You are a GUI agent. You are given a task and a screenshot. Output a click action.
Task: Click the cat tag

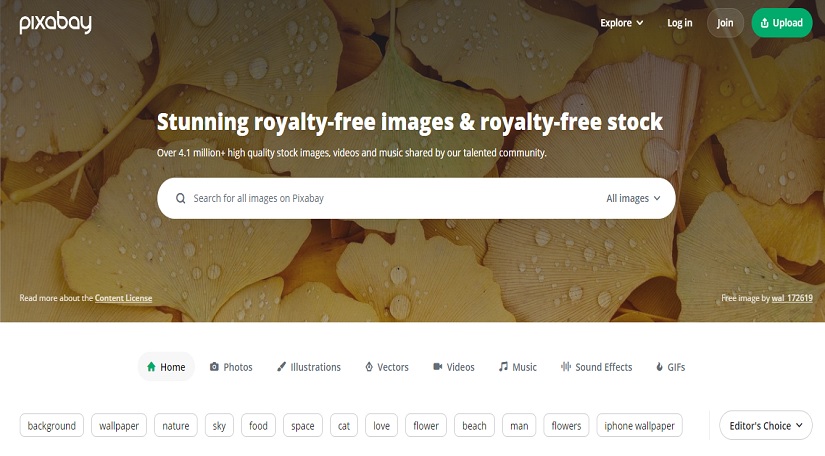[344, 425]
